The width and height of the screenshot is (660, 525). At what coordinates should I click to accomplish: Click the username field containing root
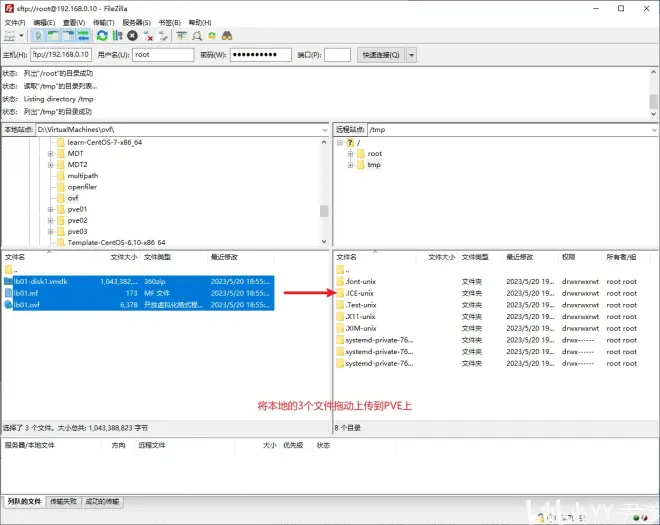163,55
